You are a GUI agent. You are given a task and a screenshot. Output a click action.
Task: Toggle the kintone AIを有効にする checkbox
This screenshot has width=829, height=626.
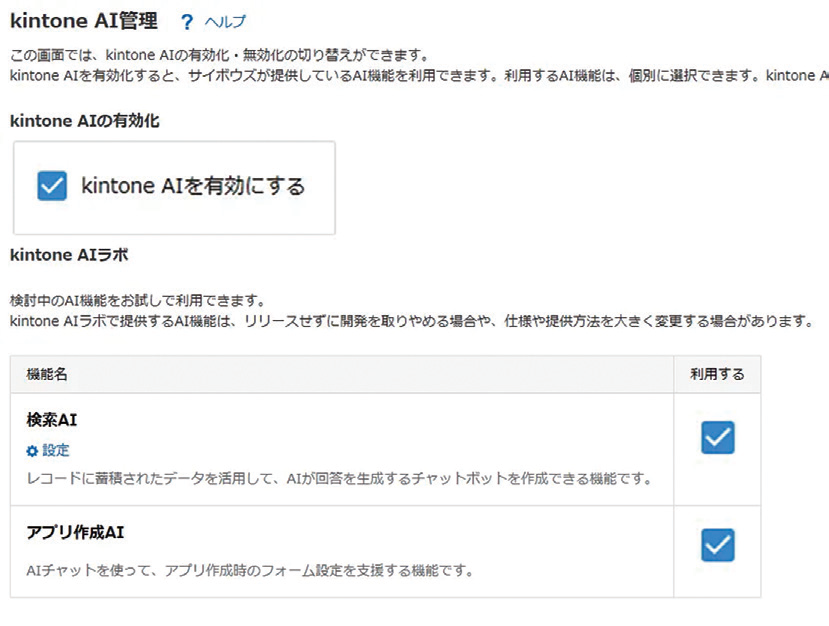click(52, 186)
